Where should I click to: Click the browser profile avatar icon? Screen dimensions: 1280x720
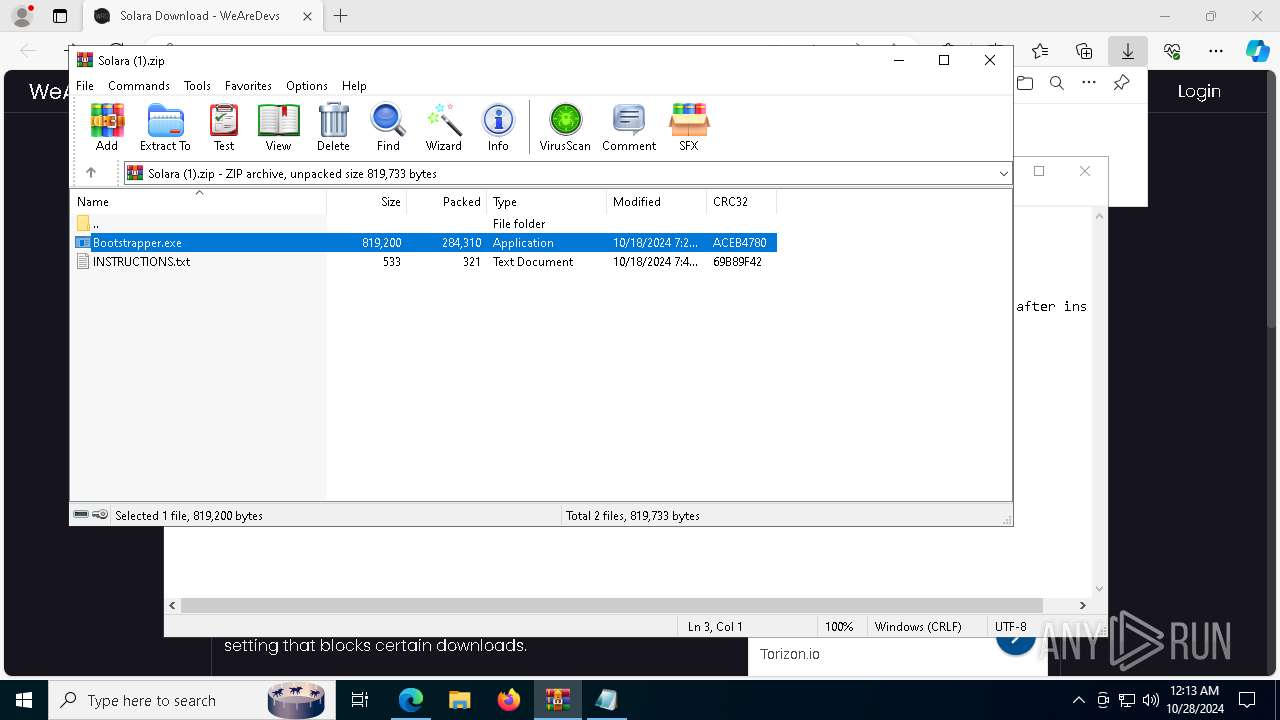coord(22,16)
